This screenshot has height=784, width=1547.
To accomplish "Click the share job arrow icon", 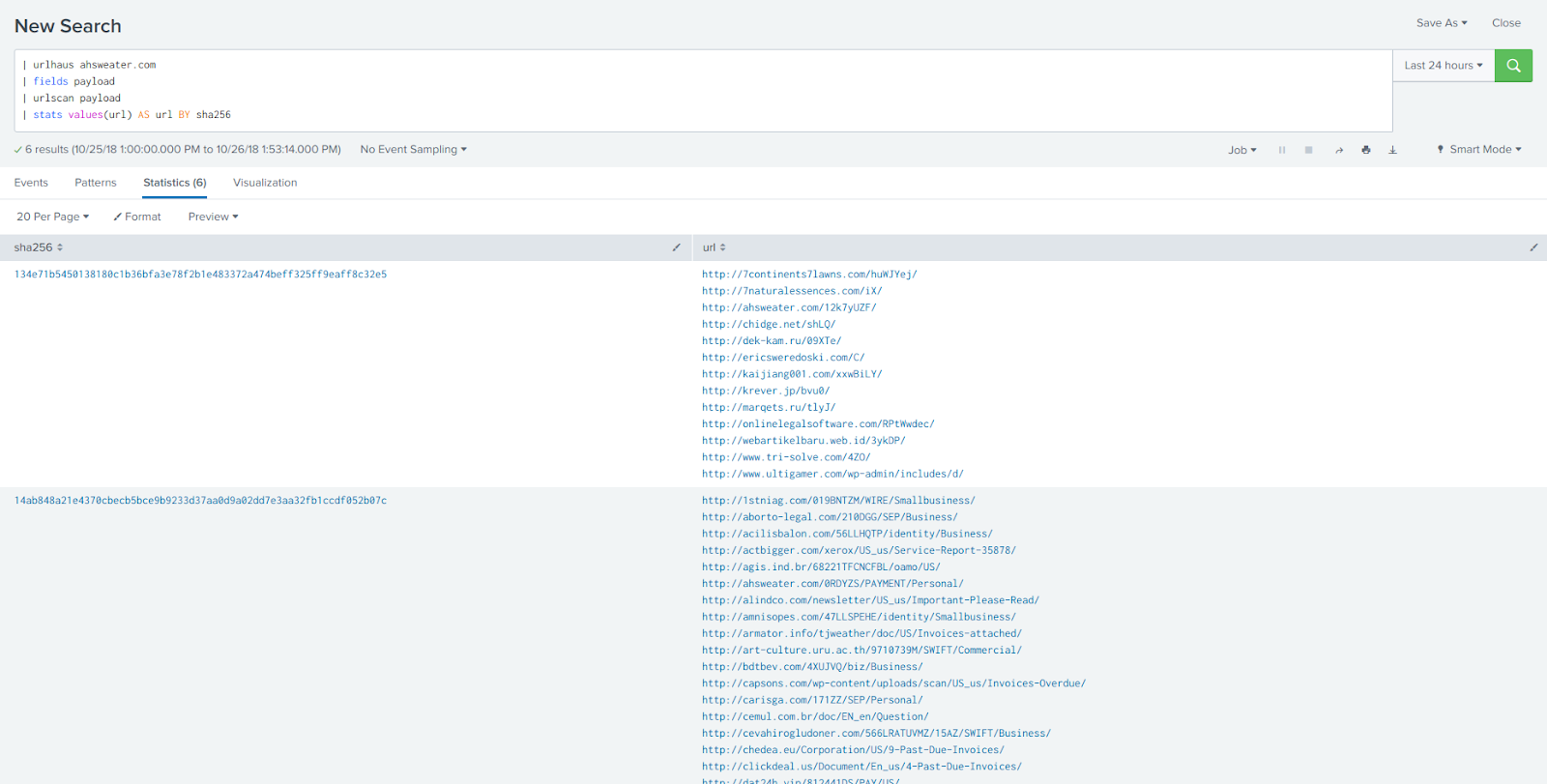I will tap(1339, 150).
